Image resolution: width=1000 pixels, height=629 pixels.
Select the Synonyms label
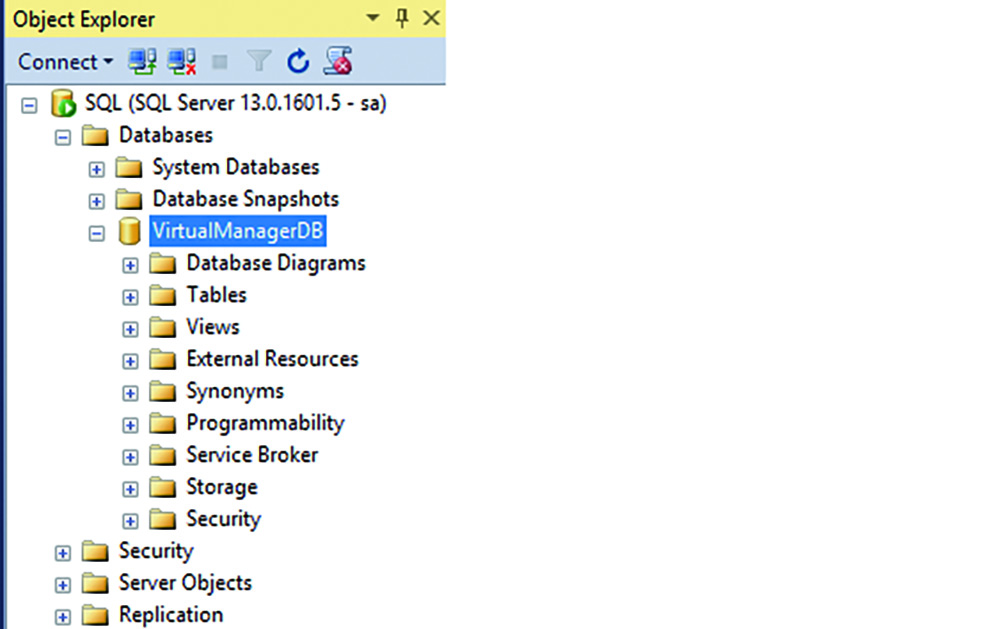[x=235, y=392]
